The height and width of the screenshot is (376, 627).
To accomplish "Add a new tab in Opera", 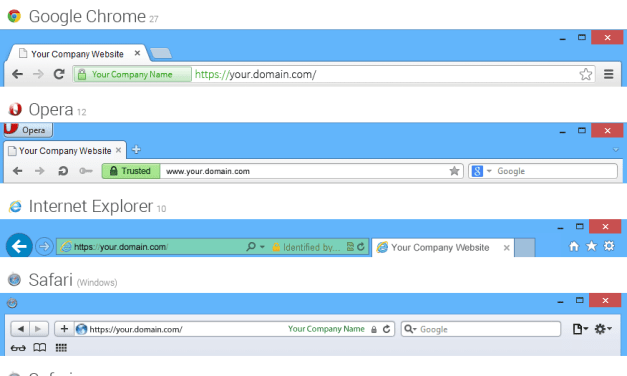I will pyautogui.click(x=136, y=150).
